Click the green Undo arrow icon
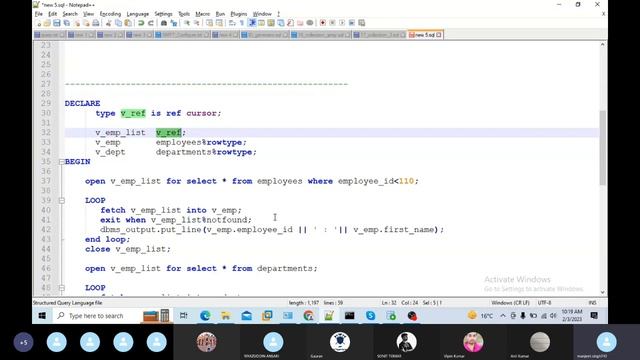Viewport: 640px width, 360px height. click(141, 23)
